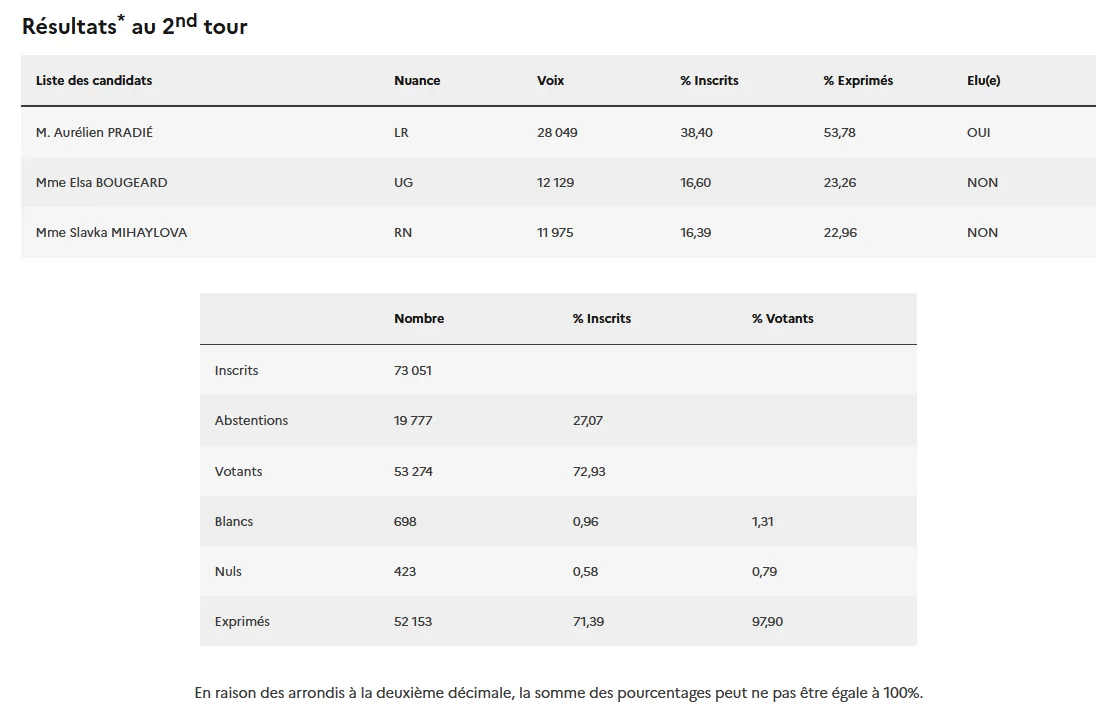Click the 'Liste des candidats' column header
This screenshot has width=1112, height=710.
point(94,81)
